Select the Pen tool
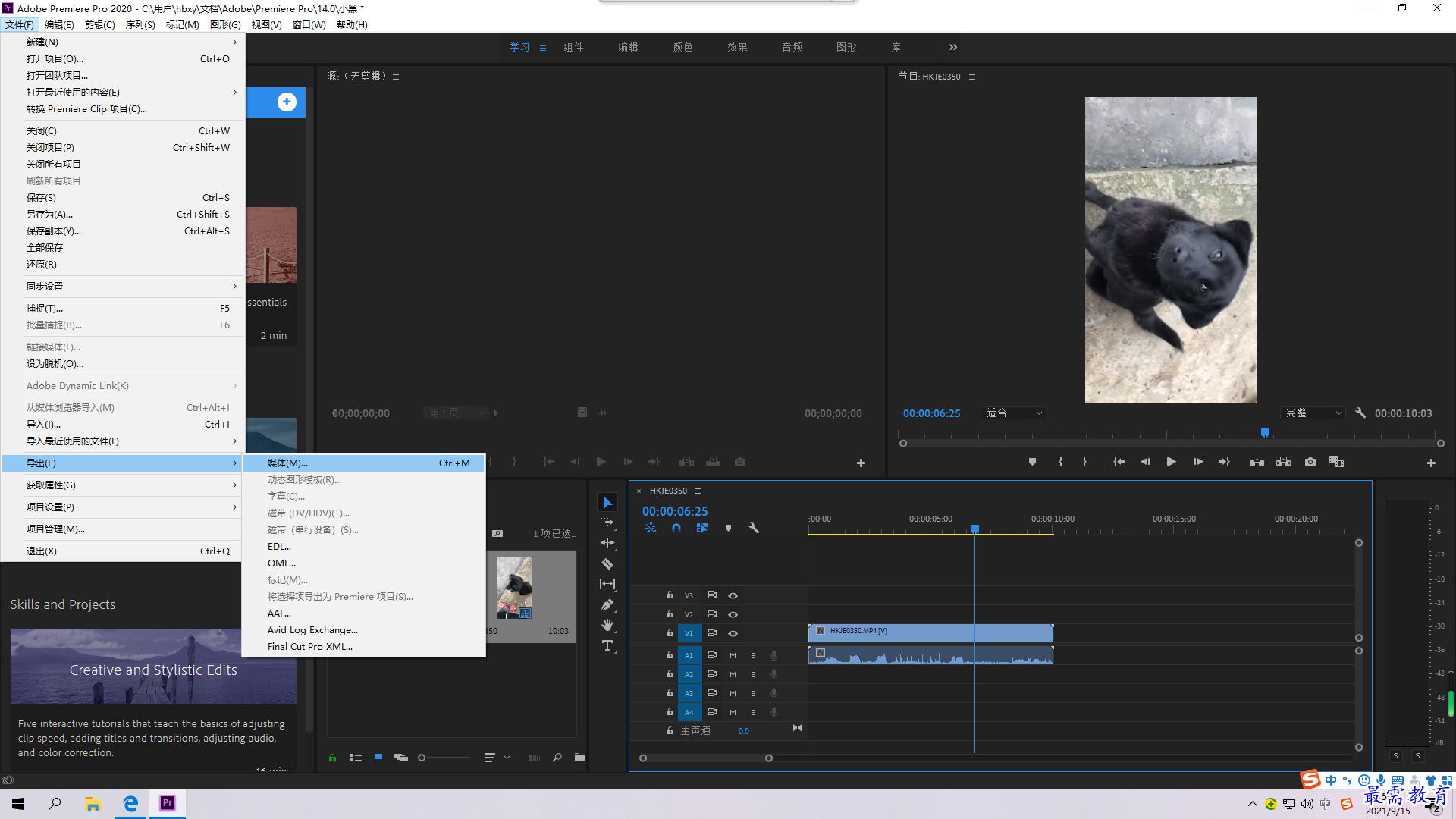This screenshot has height=819, width=1456. click(607, 604)
